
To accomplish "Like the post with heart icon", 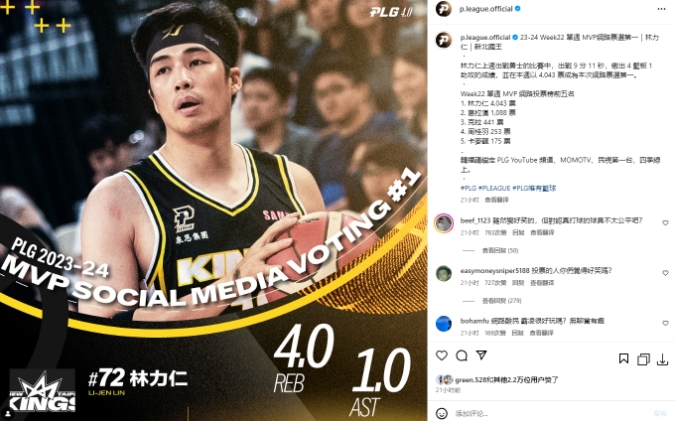I will click(441, 356).
